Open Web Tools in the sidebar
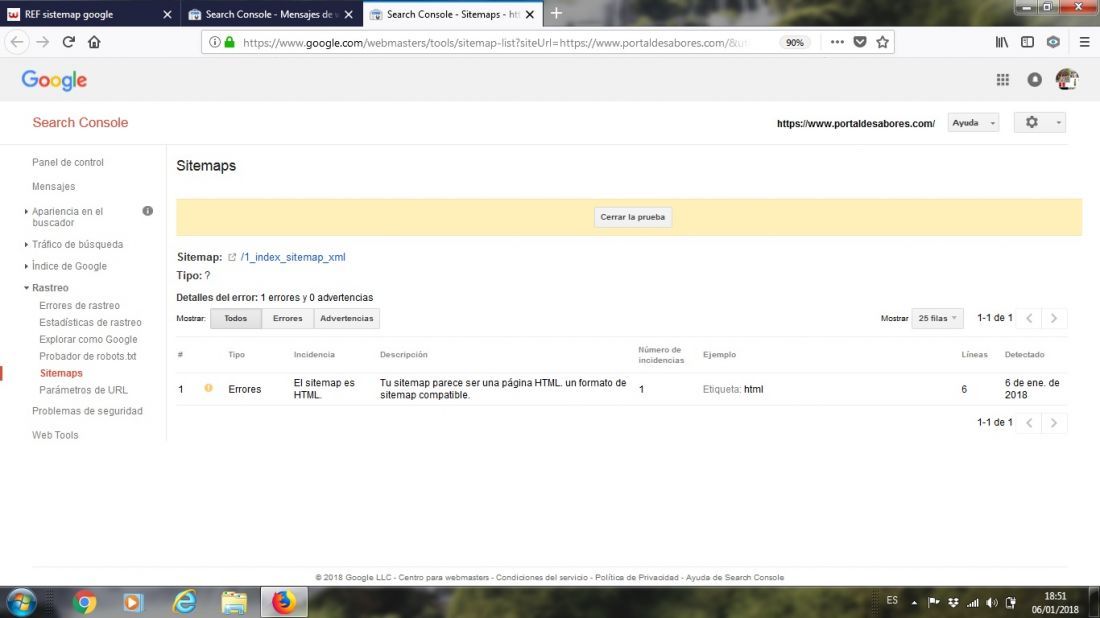Viewport: 1100px width, 618px height. pos(55,435)
